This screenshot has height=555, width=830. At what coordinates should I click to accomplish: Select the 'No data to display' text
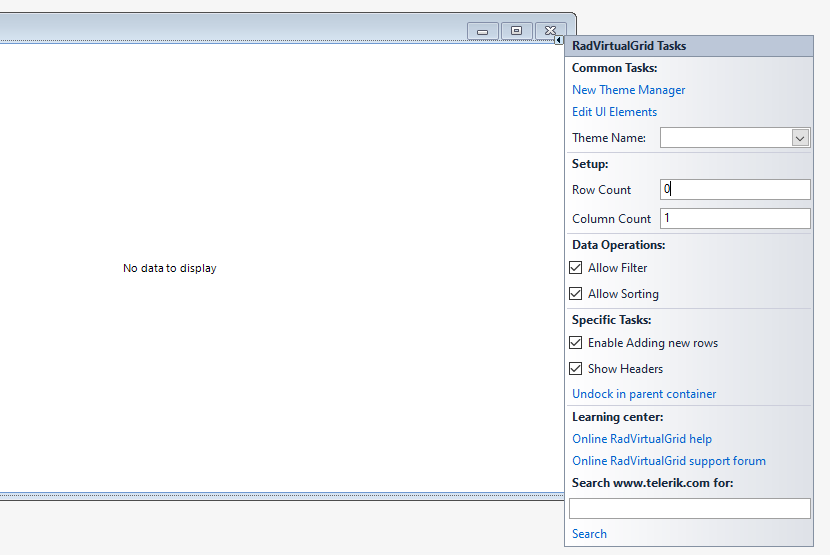pos(169,268)
